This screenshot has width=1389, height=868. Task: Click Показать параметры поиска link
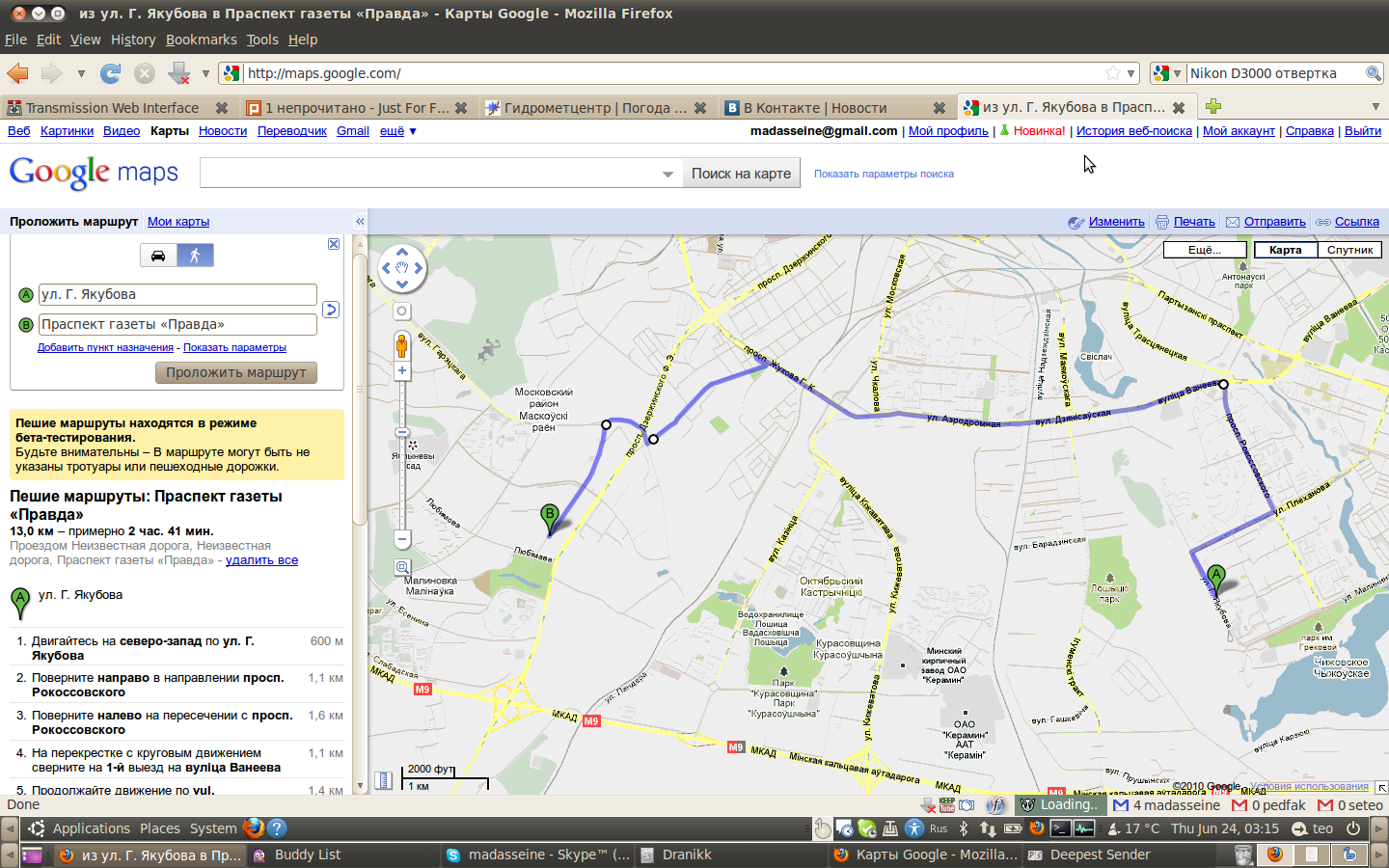click(884, 175)
